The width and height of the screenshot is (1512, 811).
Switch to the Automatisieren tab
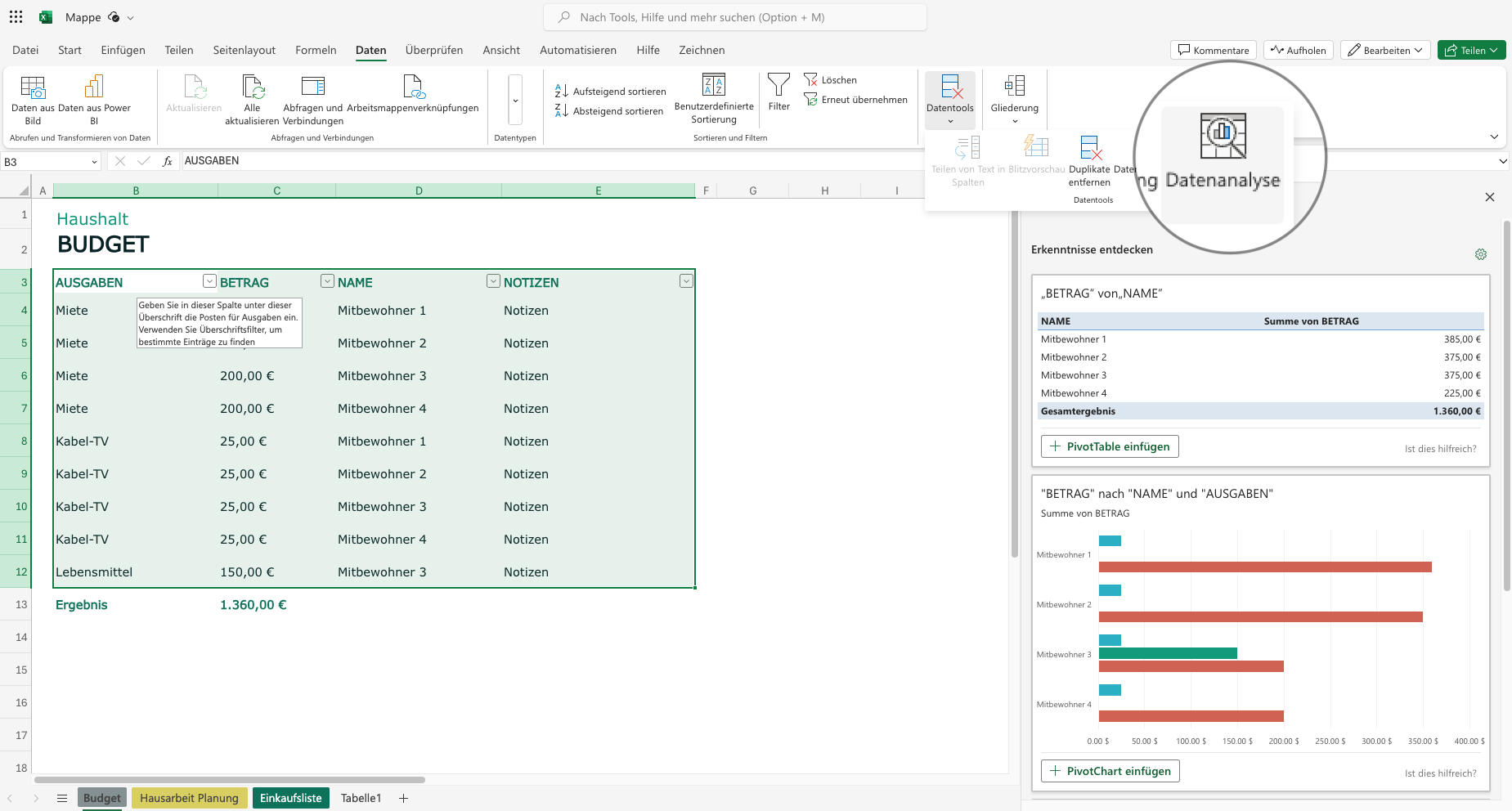pyautogui.click(x=578, y=50)
